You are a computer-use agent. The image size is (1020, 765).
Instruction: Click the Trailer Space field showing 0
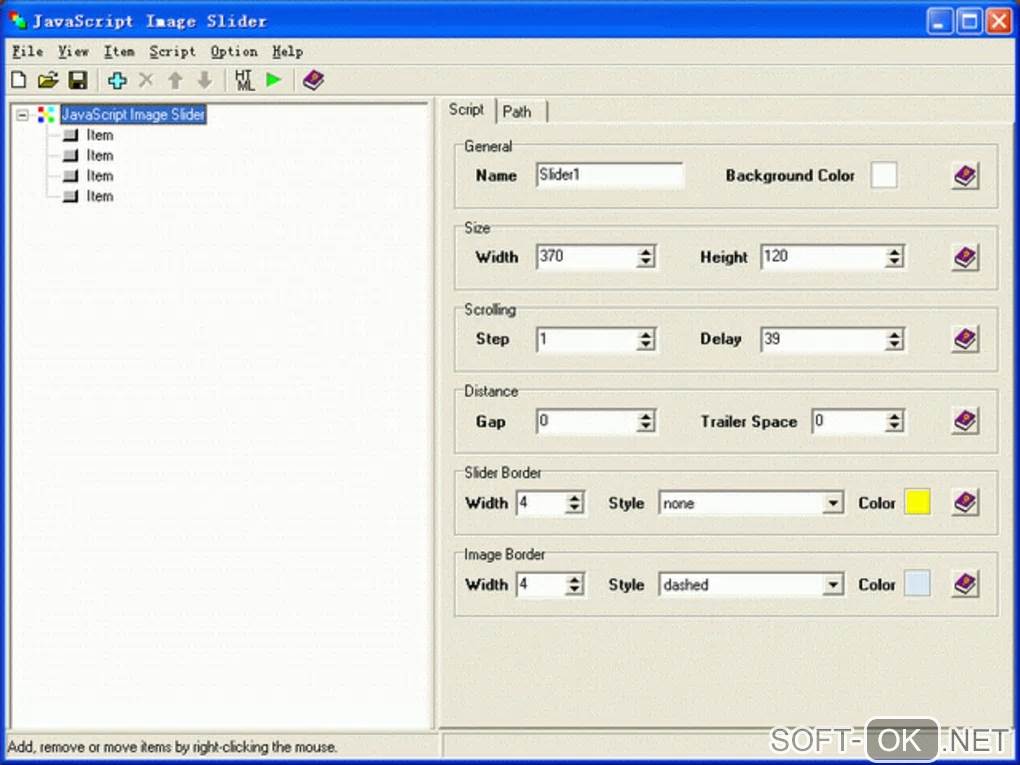[849, 421]
